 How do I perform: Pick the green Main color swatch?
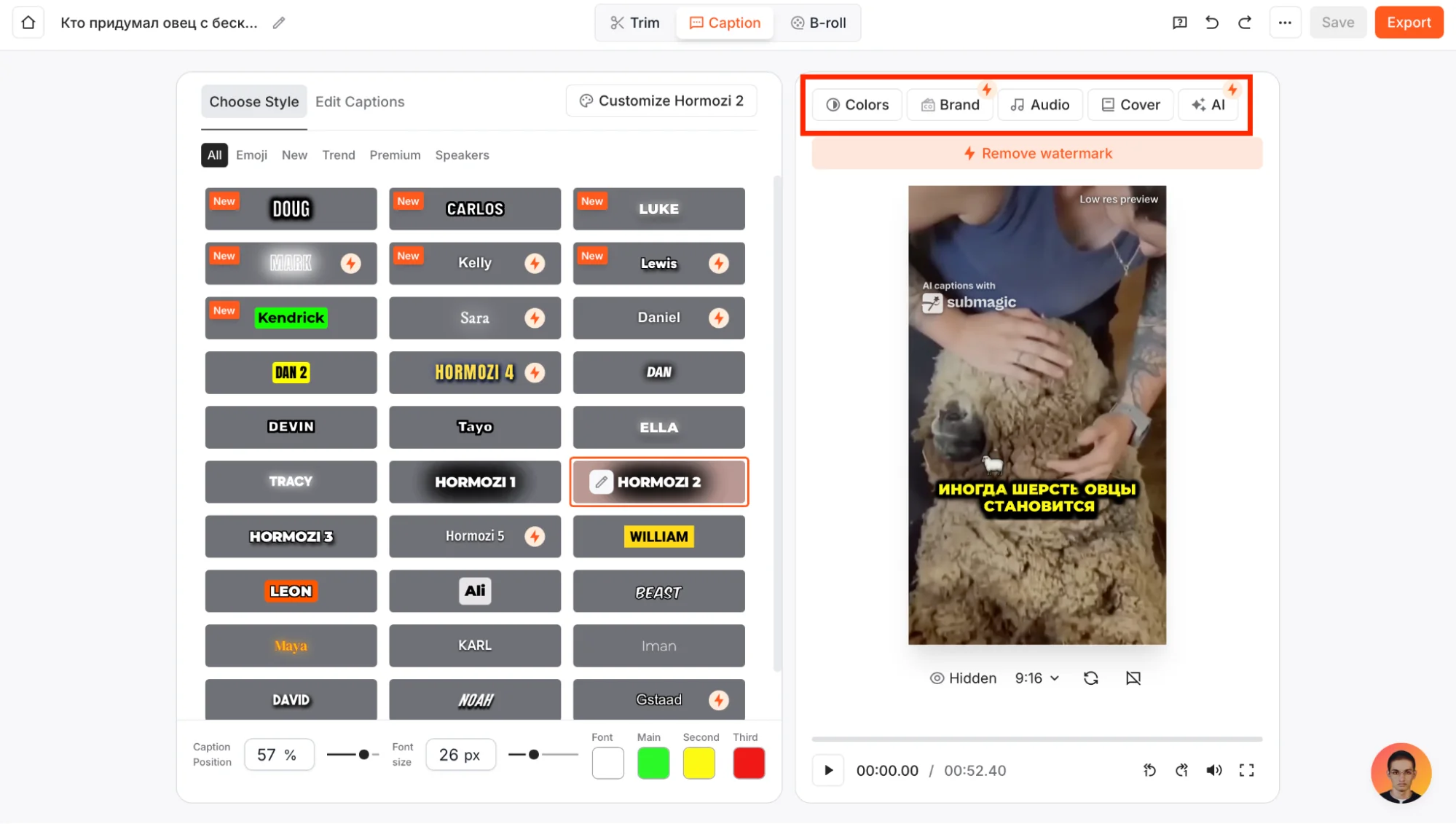(653, 764)
